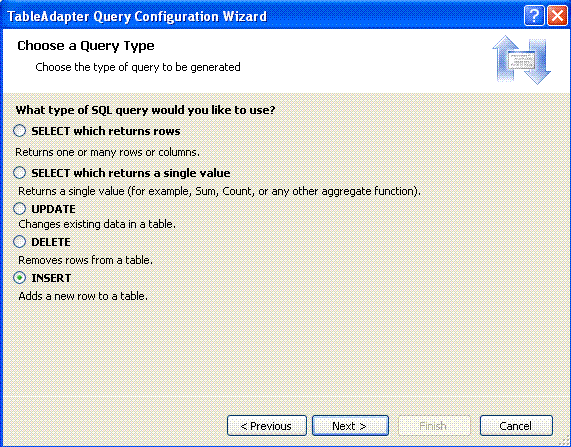571x447 pixels.
Task: Click the question-mark Help button in title bar
Action: pyautogui.click(x=534, y=16)
